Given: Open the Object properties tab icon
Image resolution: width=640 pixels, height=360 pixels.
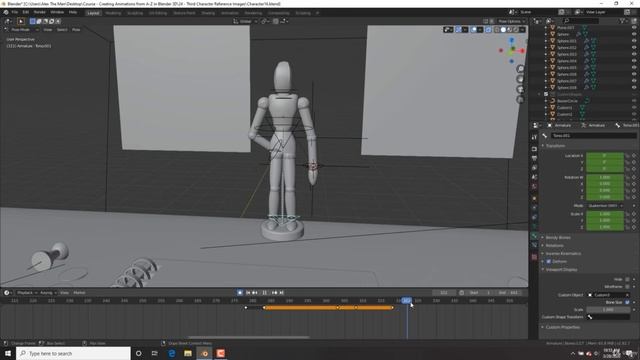Looking at the screenshot, I should point(534,198).
